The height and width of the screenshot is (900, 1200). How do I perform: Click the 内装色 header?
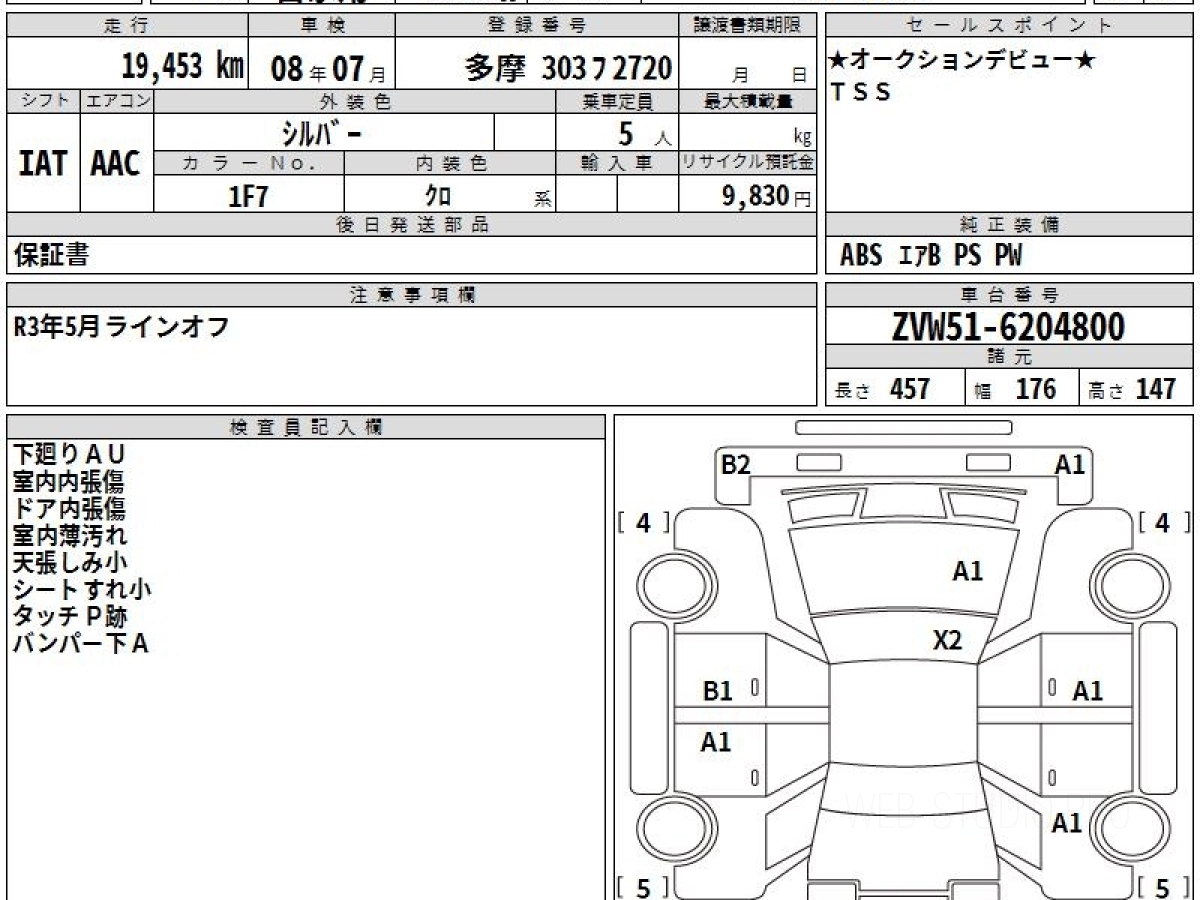pos(450,164)
